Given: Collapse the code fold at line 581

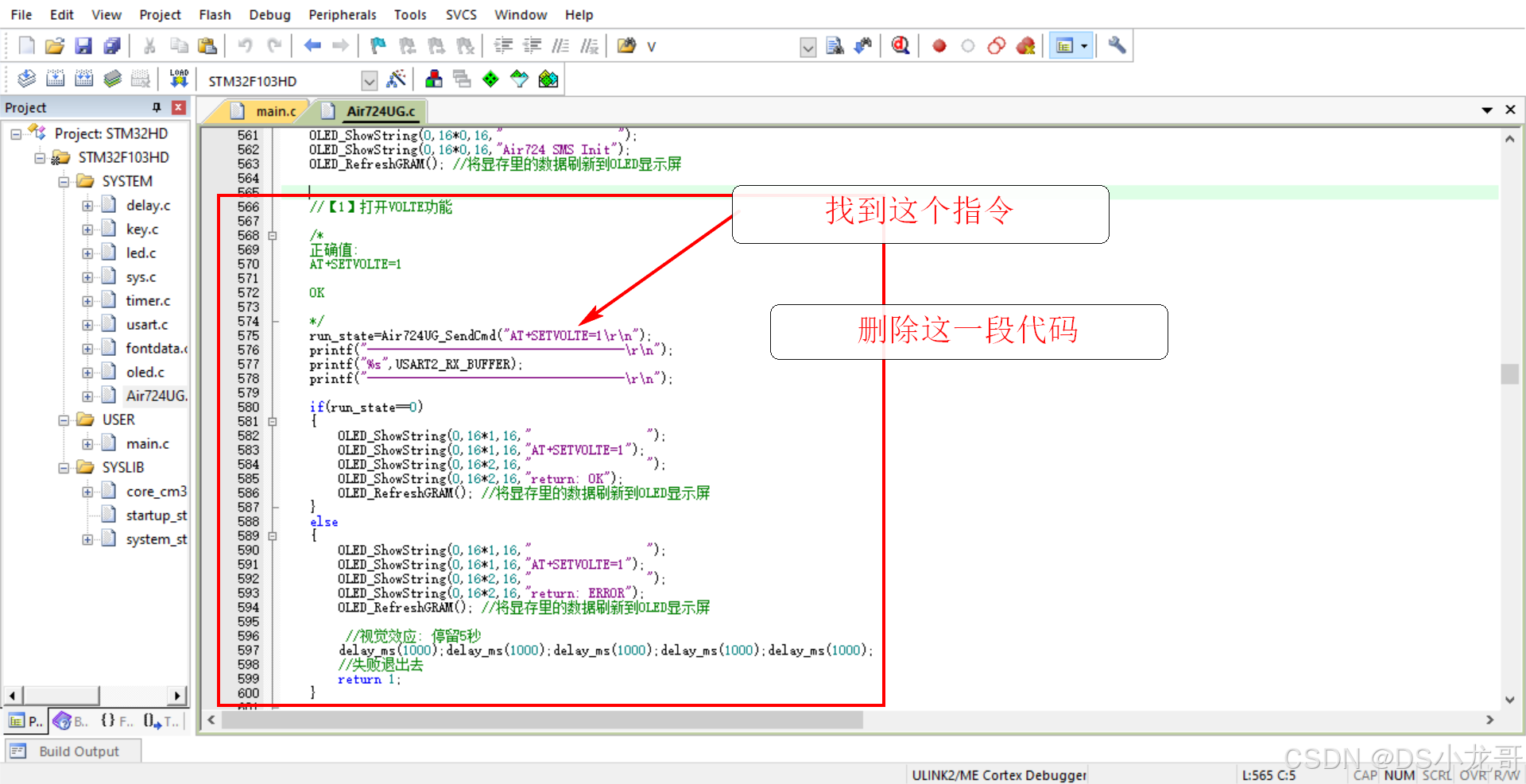Looking at the screenshot, I should pyautogui.click(x=272, y=422).
